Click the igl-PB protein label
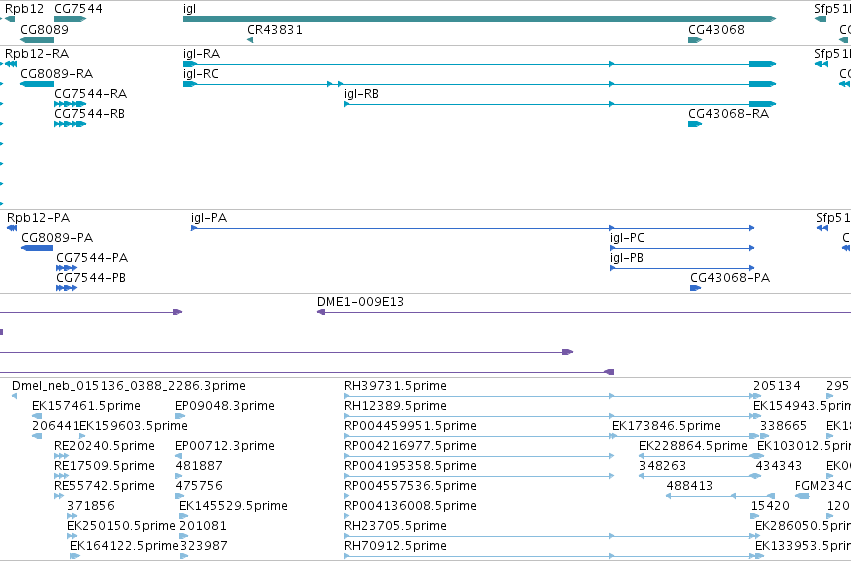 click(627, 258)
